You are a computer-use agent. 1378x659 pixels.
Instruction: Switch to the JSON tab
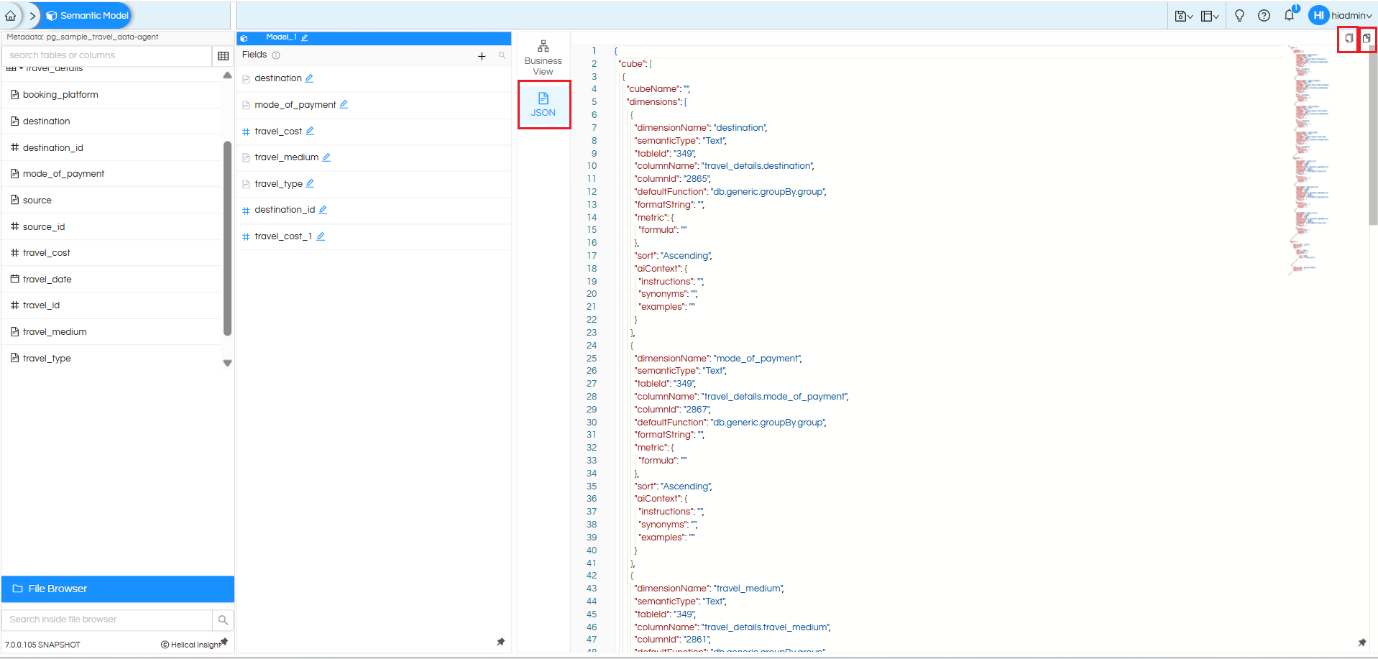pos(543,104)
